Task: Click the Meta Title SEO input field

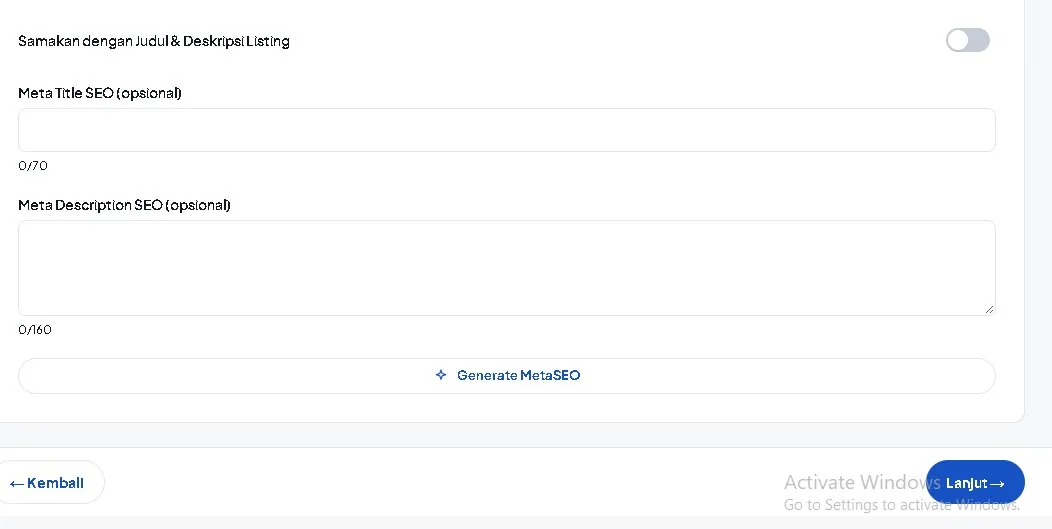Action: pos(507,130)
